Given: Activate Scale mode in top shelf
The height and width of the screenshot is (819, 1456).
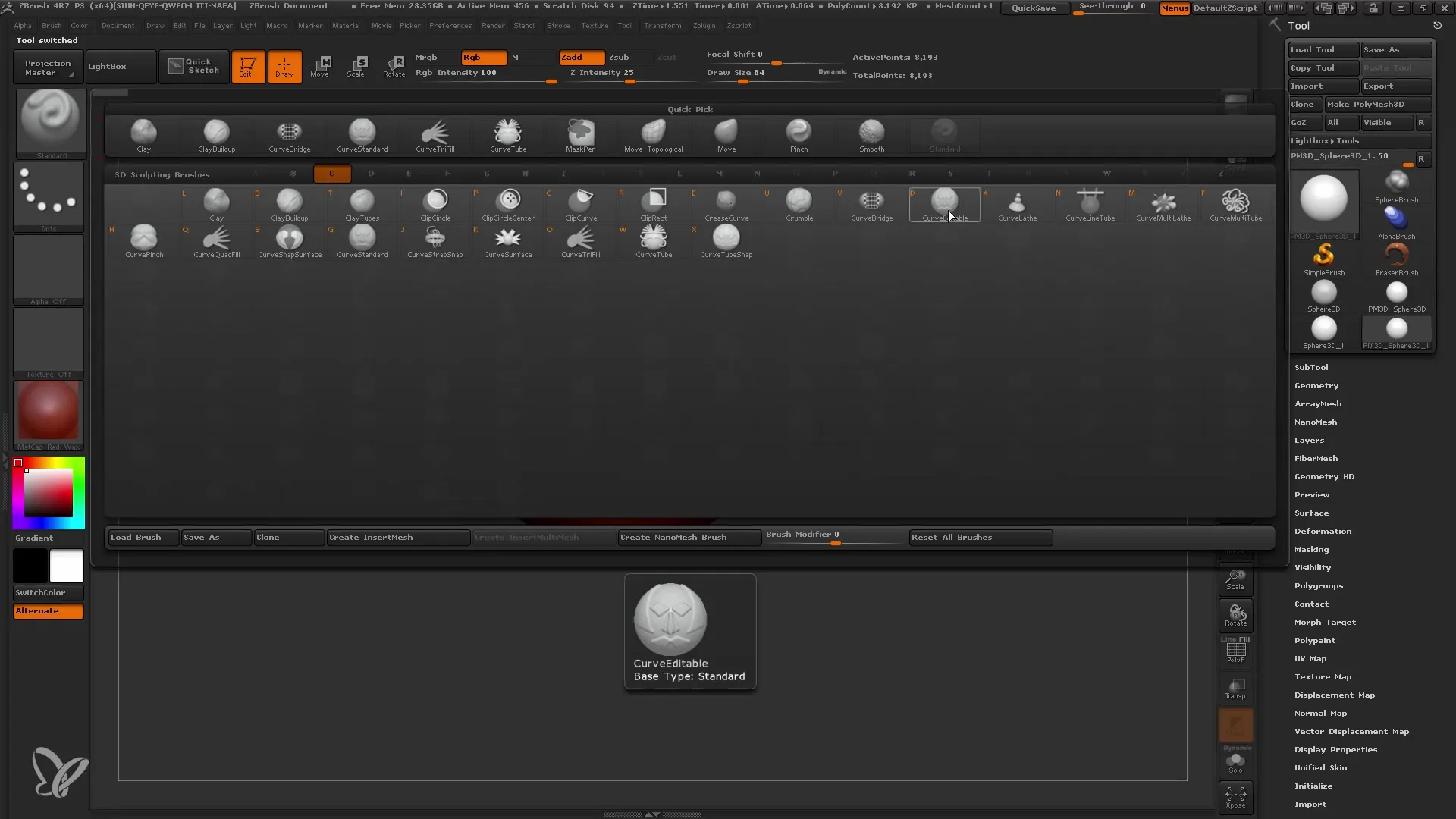Looking at the screenshot, I should (x=356, y=66).
